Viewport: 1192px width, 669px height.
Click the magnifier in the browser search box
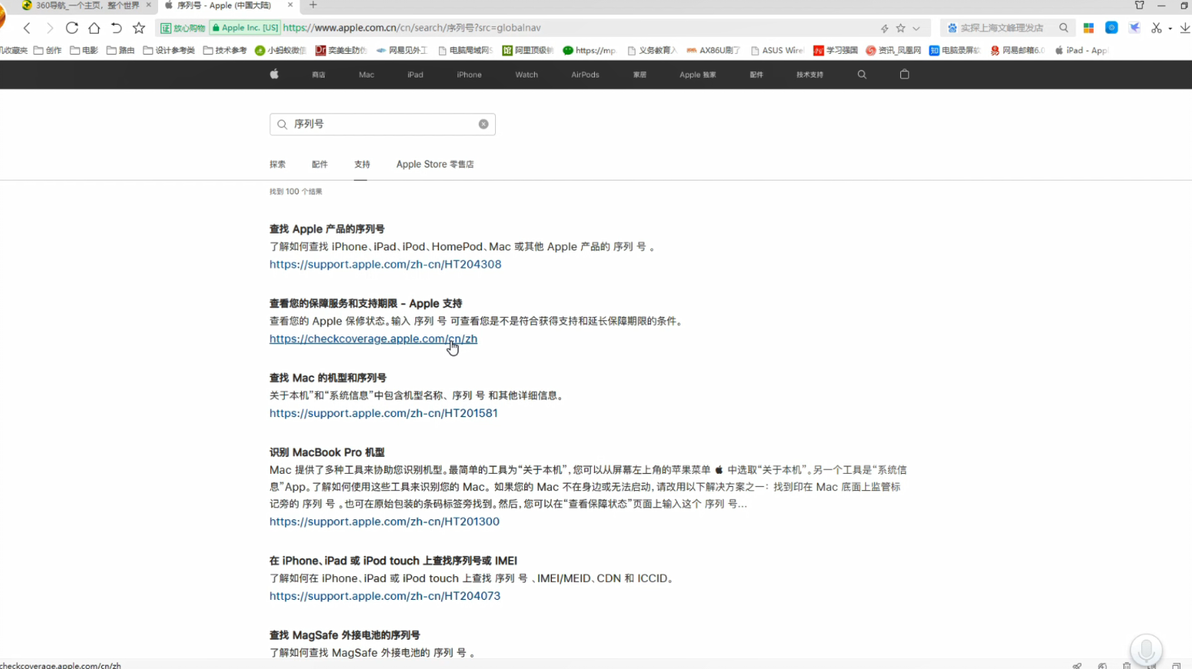click(x=1064, y=28)
